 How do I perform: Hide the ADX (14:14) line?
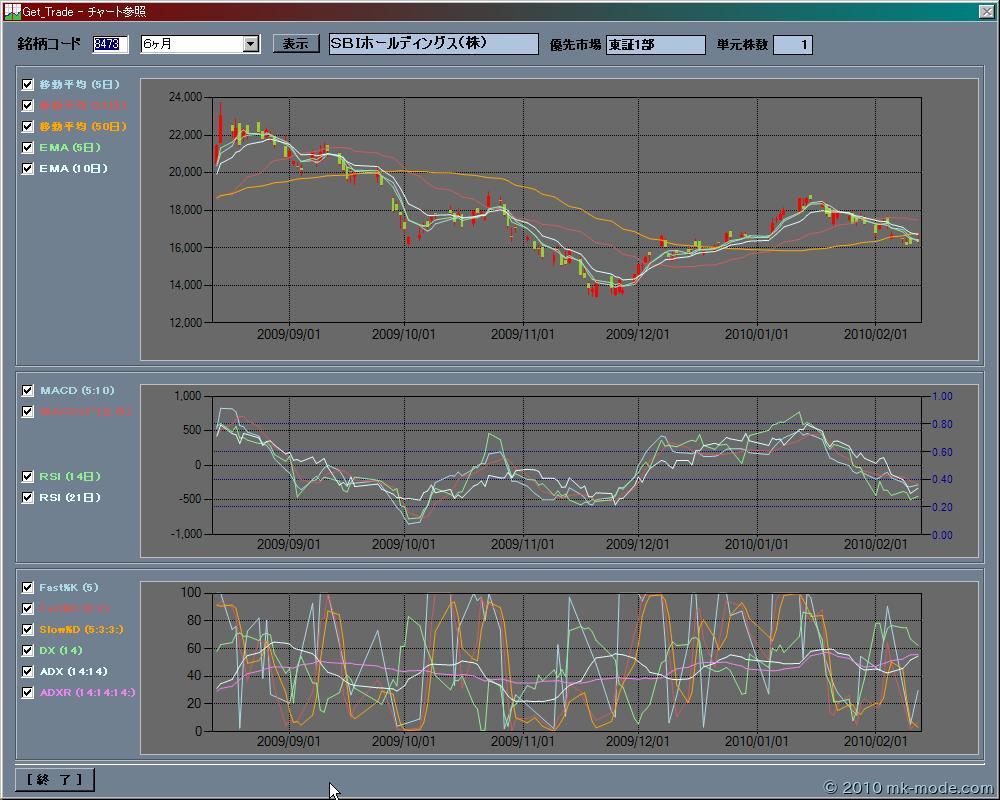28,672
